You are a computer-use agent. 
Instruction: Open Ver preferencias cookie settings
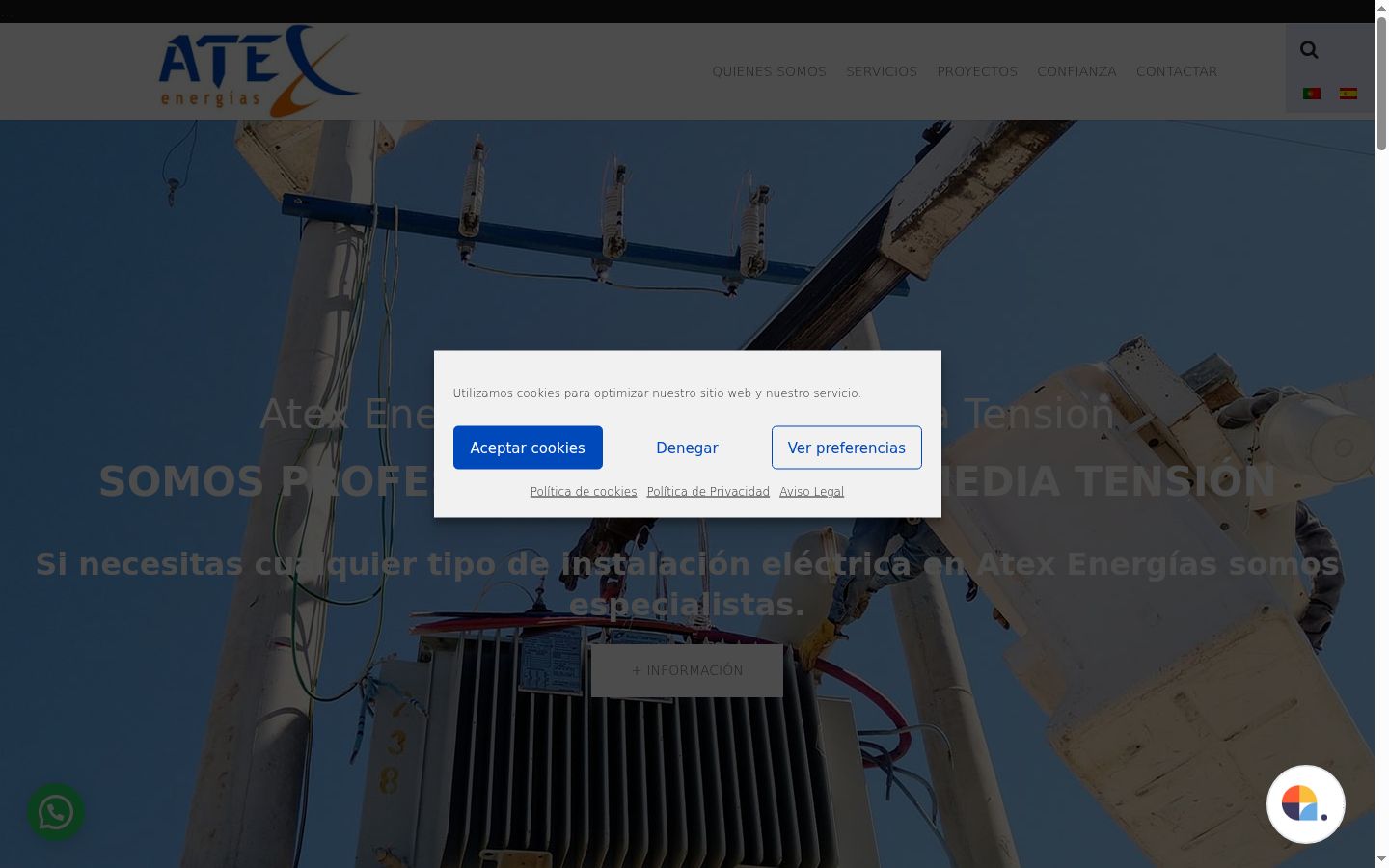coord(846,448)
